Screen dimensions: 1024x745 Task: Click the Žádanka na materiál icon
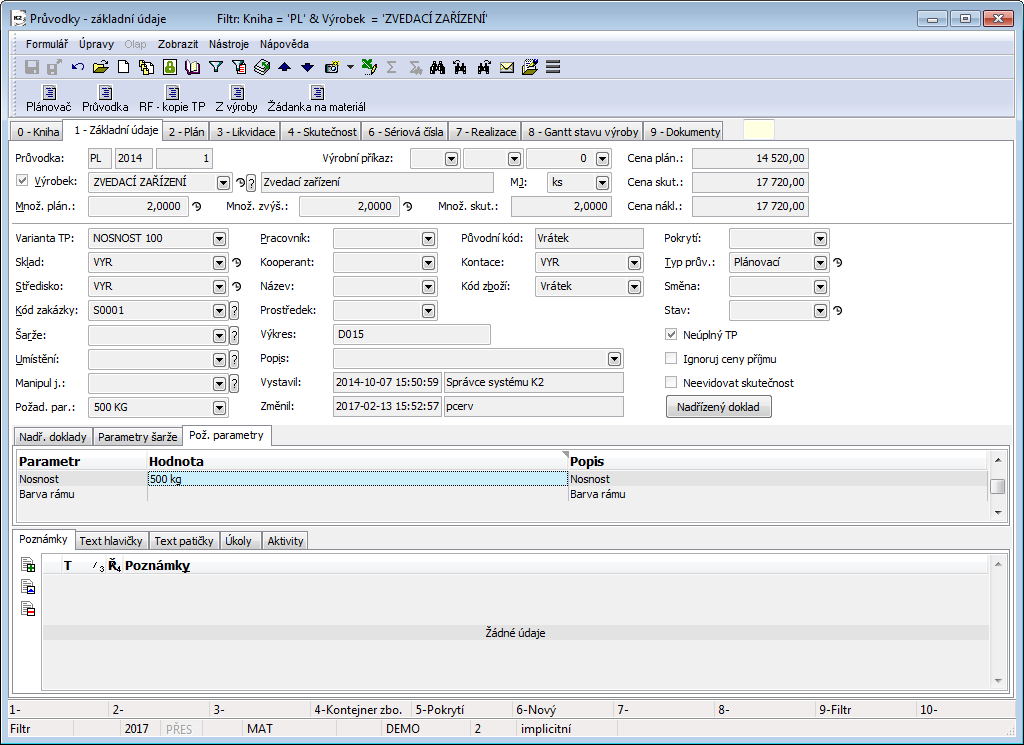click(316, 93)
